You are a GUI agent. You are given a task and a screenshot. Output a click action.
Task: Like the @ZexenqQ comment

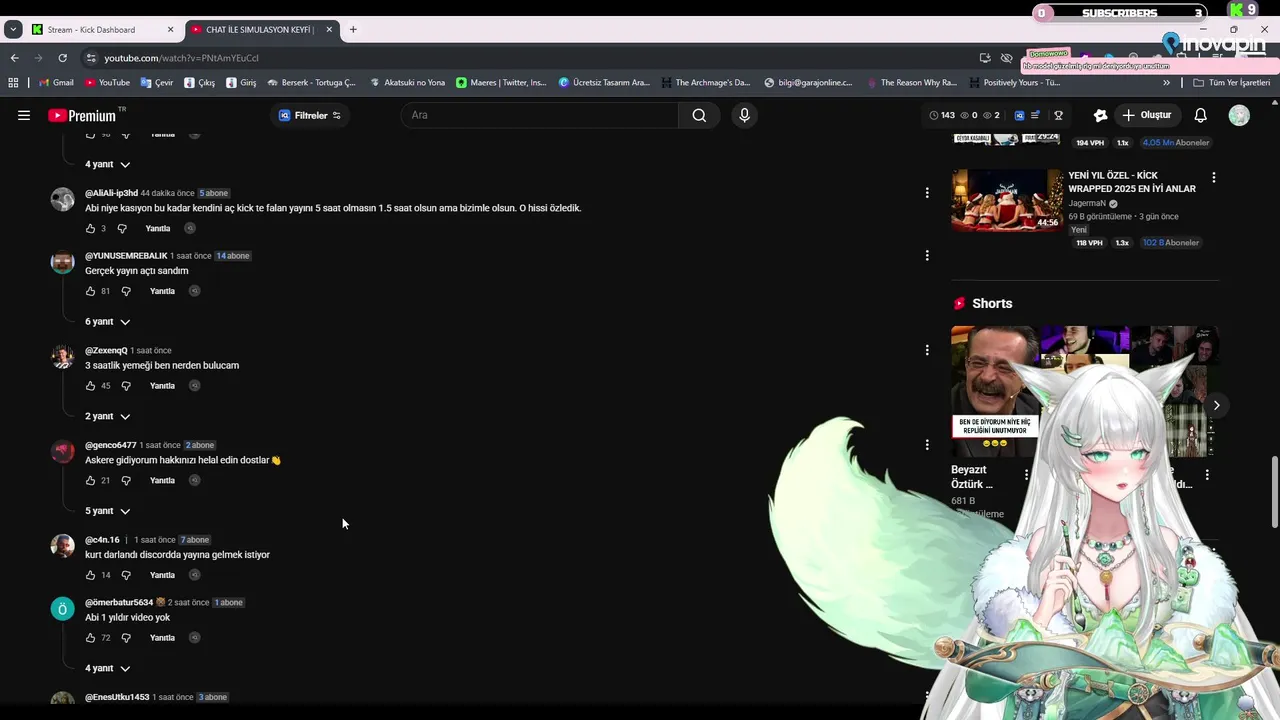point(90,385)
